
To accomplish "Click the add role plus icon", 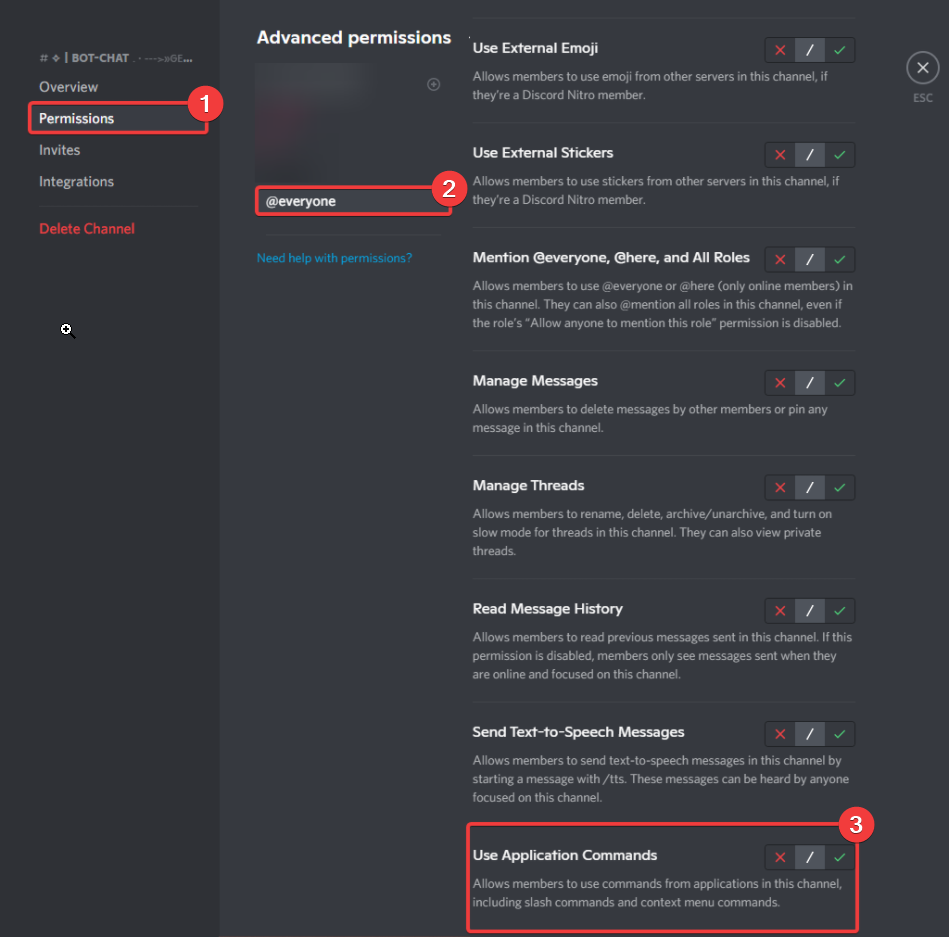I will [433, 84].
